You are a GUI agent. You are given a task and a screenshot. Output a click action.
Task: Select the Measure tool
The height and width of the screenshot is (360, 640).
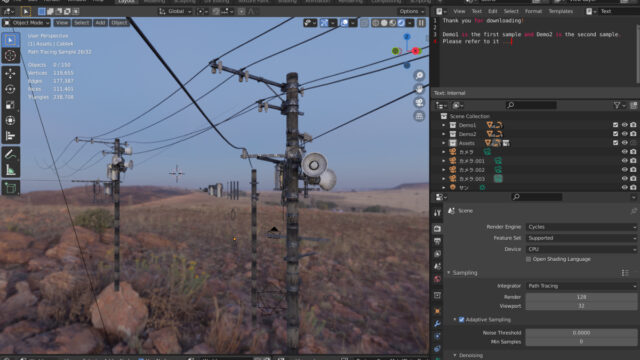coord(10,170)
